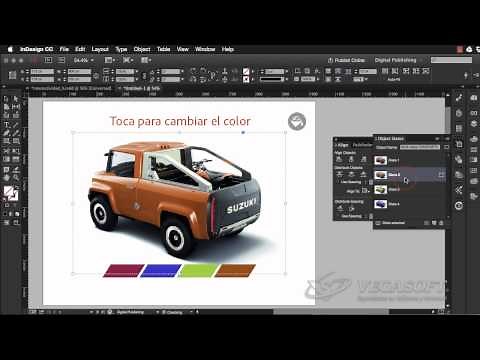Viewport: 480px width, 360px height.
Task: Click first Distribute Objects icon
Action: click(x=339, y=174)
